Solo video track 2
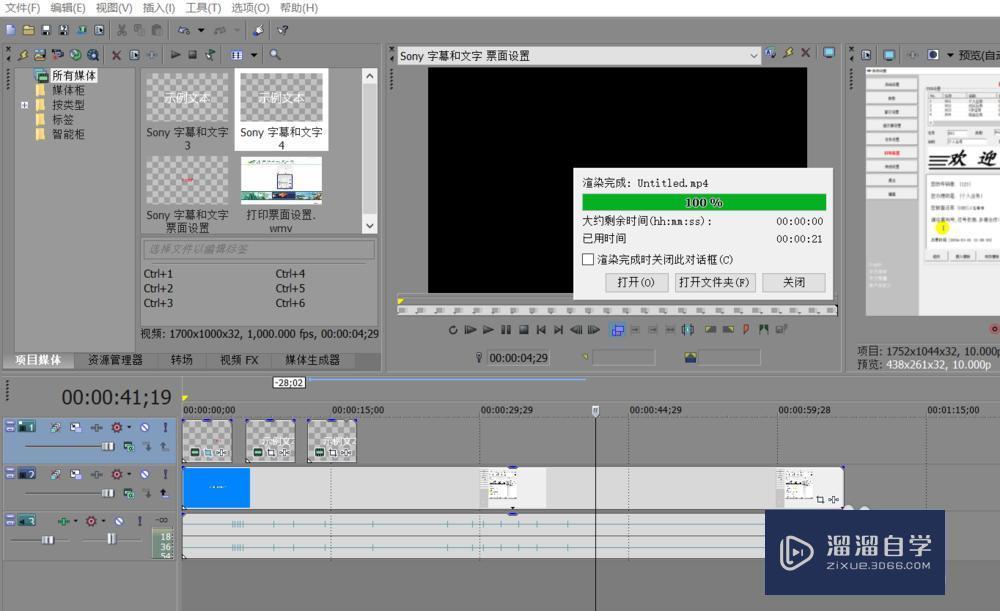Screen dimensions: 1000x611 pos(165,475)
